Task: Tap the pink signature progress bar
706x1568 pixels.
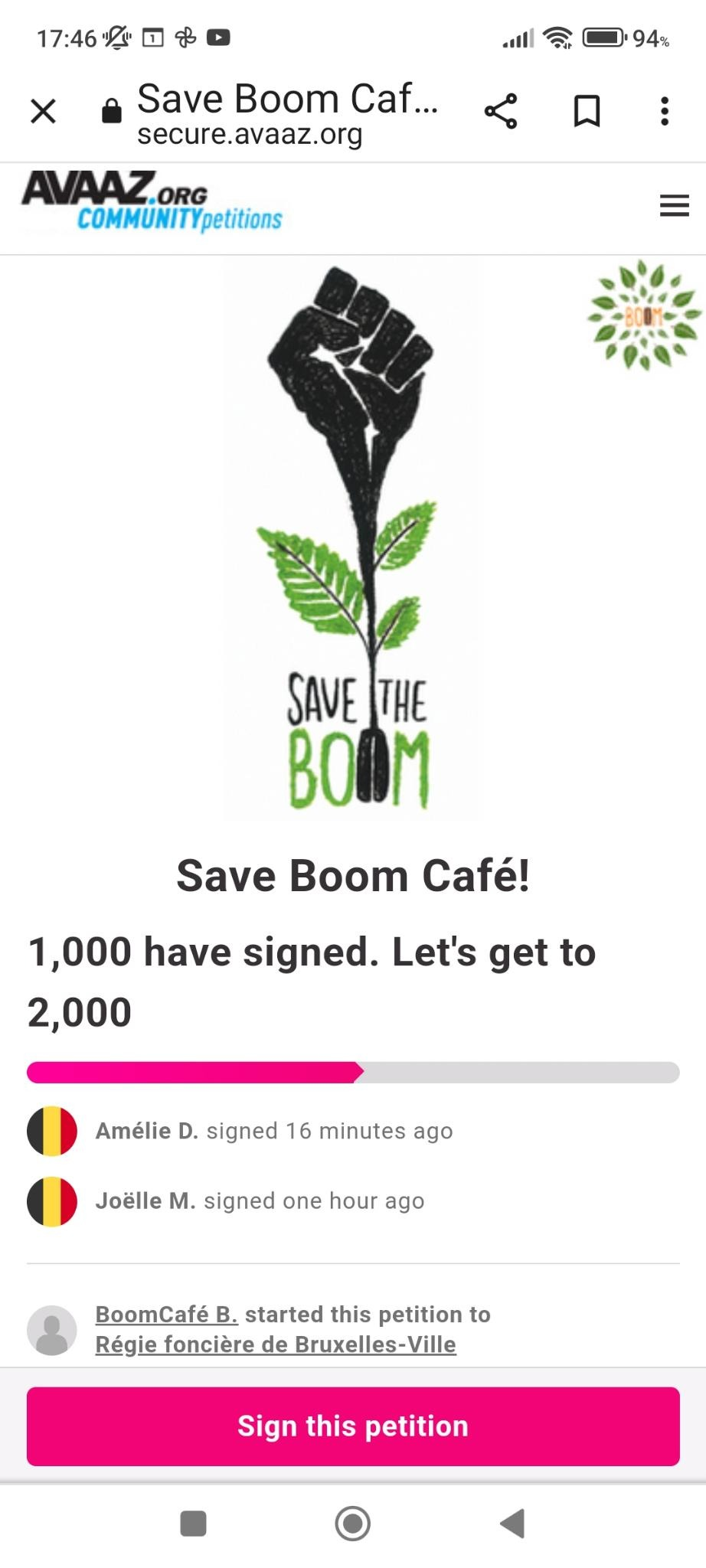Action: pyautogui.click(x=352, y=1072)
